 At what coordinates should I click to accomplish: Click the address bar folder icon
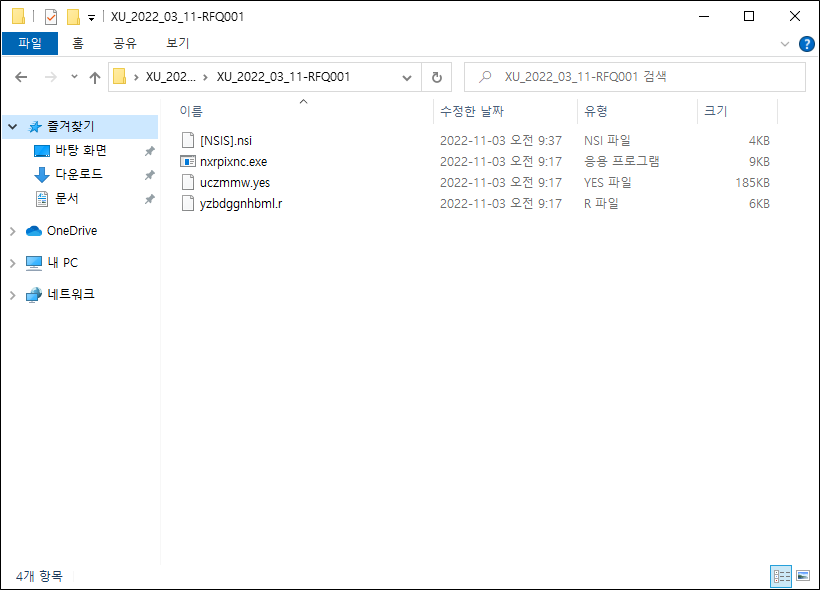pos(120,76)
